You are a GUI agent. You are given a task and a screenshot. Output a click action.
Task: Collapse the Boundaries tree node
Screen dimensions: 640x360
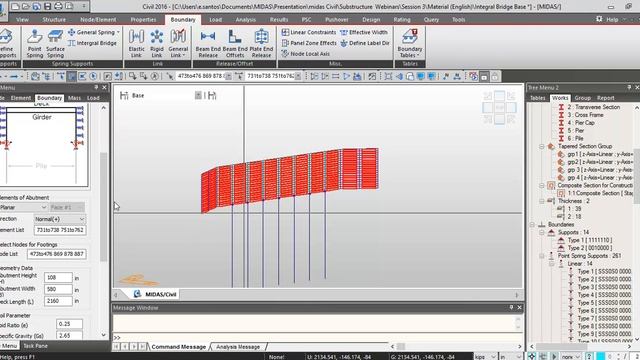click(x=532, y=224)
